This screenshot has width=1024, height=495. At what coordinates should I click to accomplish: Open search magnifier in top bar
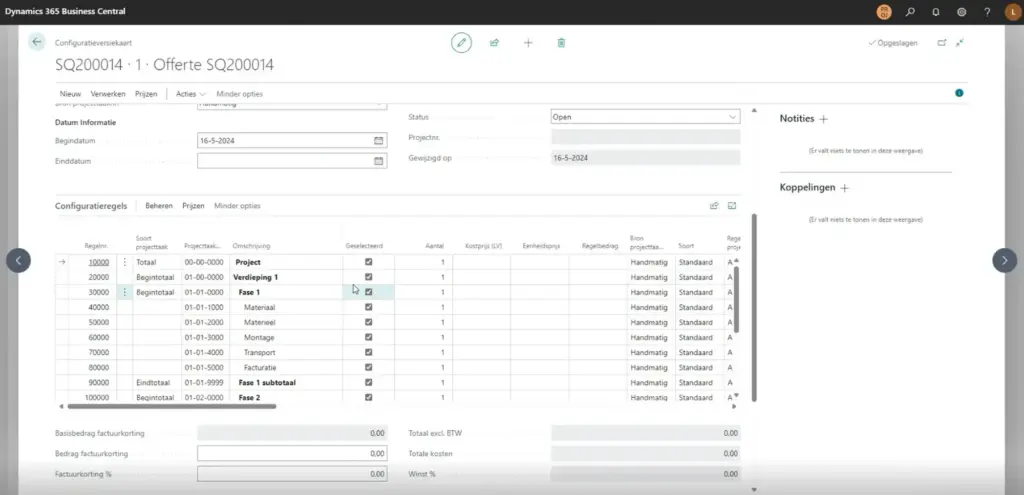910,12
